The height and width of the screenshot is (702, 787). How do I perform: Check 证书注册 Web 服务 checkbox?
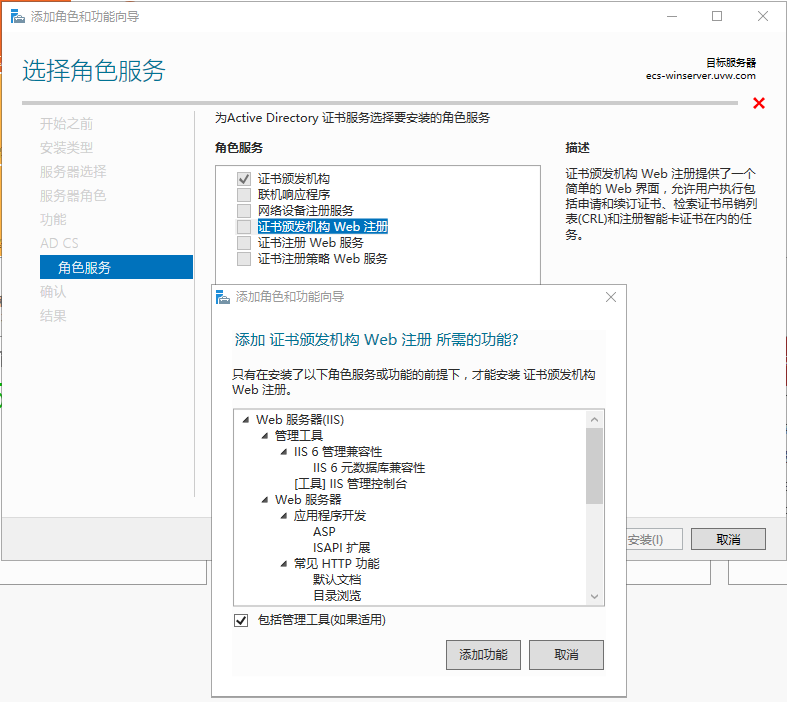point(244,243)
